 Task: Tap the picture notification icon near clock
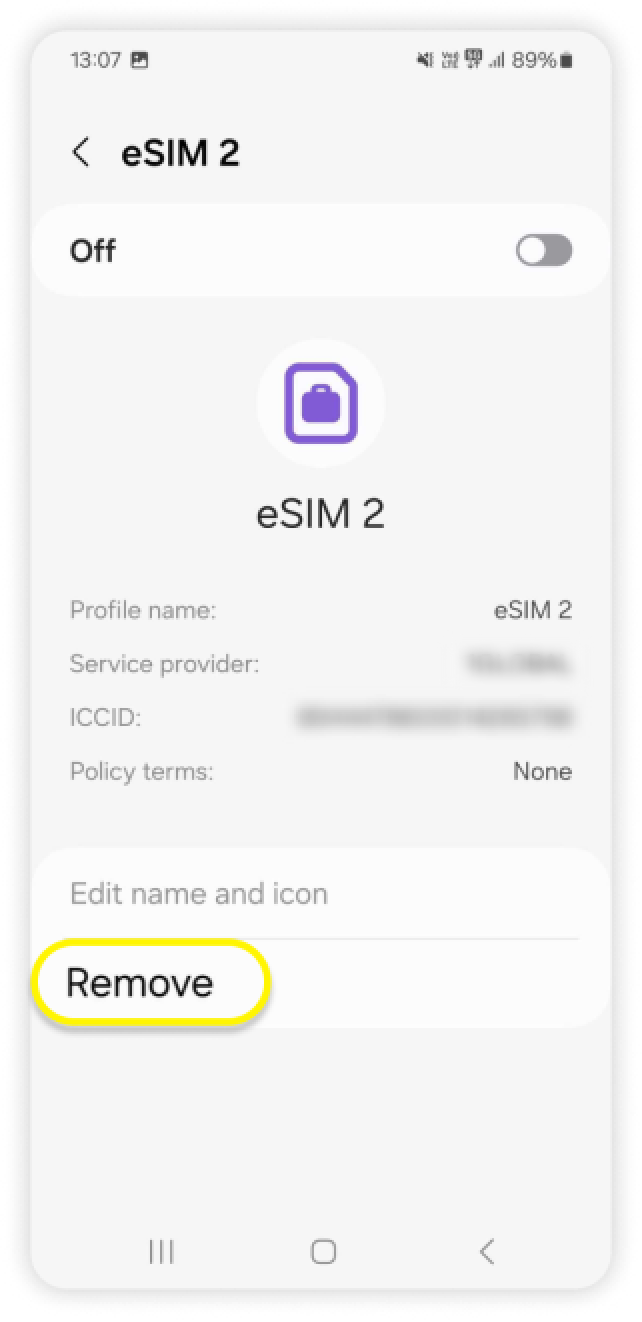(x=140, y=60)
